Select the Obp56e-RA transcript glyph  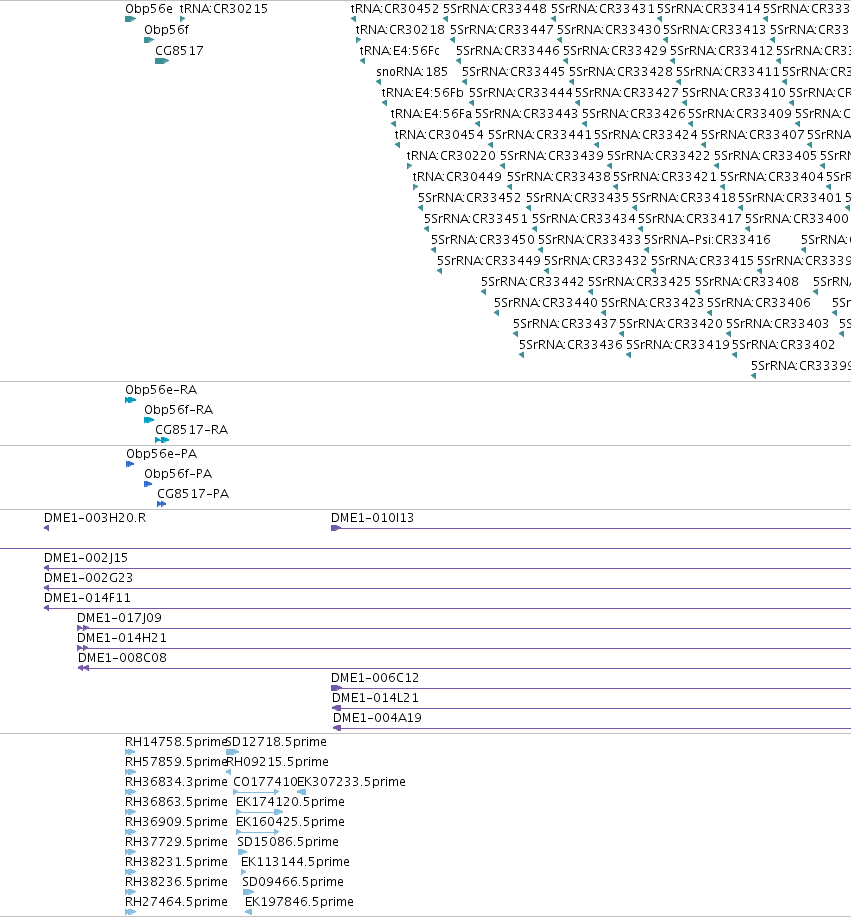(x=130, y=400)
